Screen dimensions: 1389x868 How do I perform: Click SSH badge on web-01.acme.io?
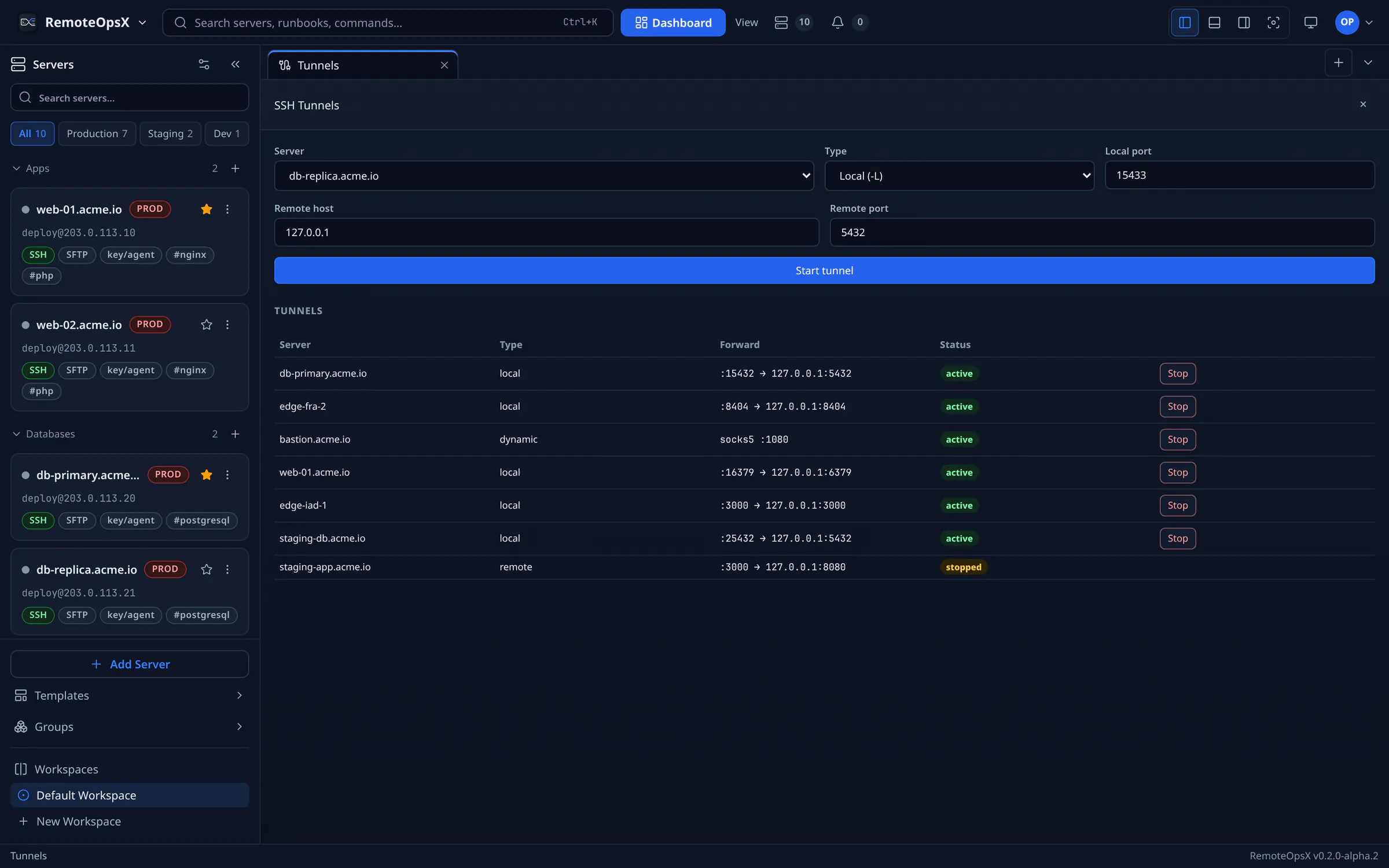38,255
